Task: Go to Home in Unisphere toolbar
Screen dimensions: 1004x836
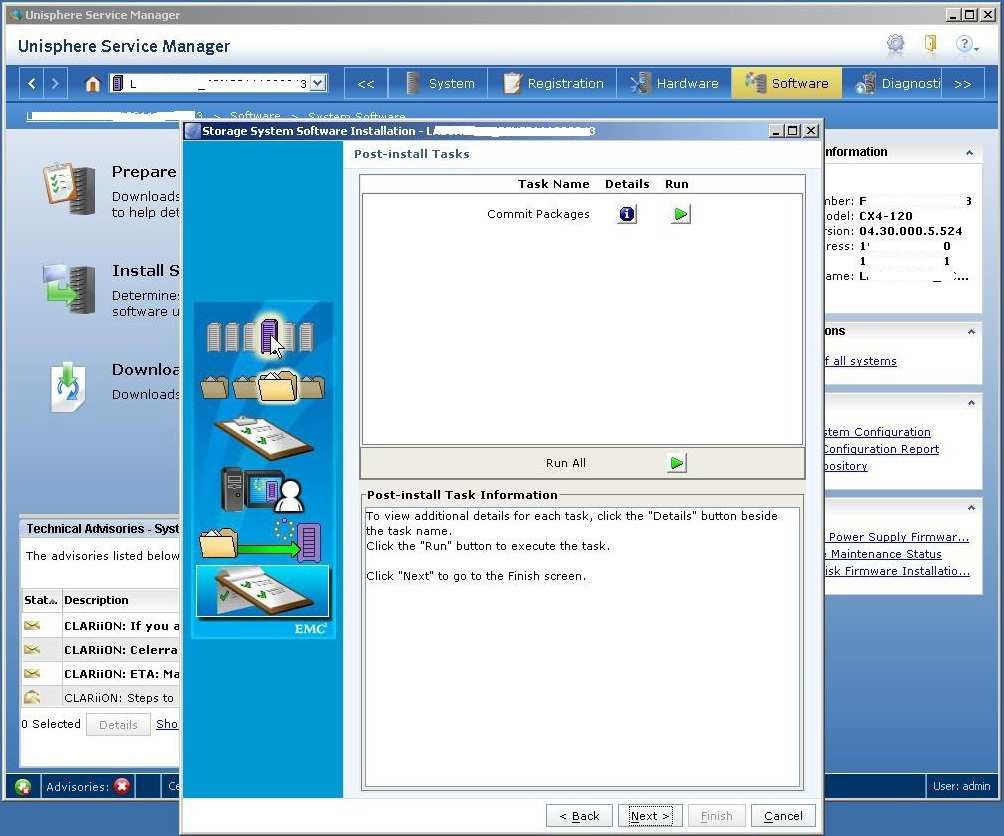Action: 93,83
